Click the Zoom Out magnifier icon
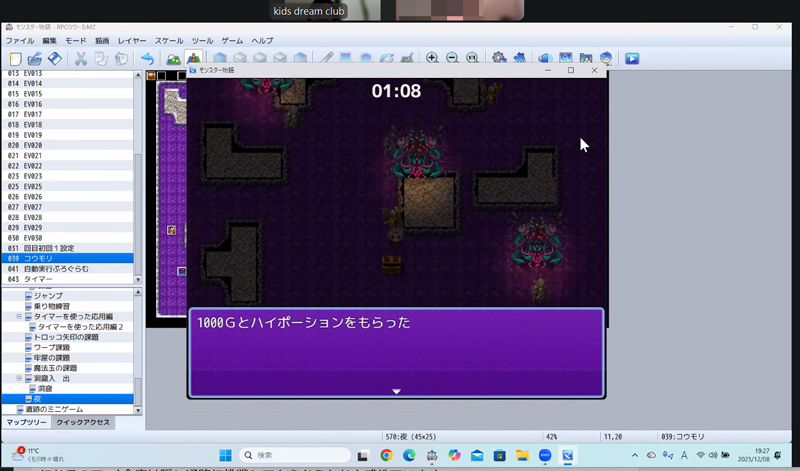Screen dimensions: 800x471 tap(452, 58)
